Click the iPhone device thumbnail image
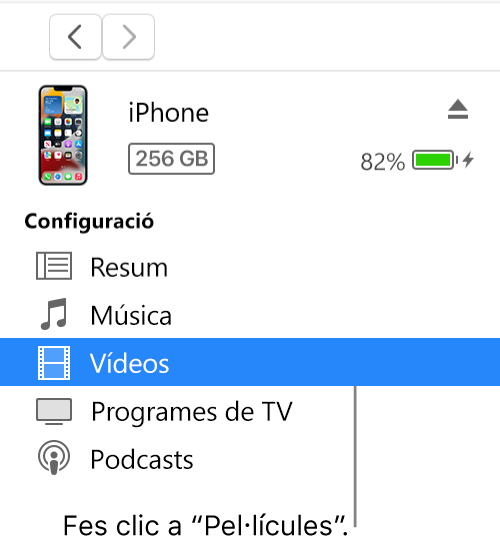This screenshot has height=548, width=500. coord(63,135)
